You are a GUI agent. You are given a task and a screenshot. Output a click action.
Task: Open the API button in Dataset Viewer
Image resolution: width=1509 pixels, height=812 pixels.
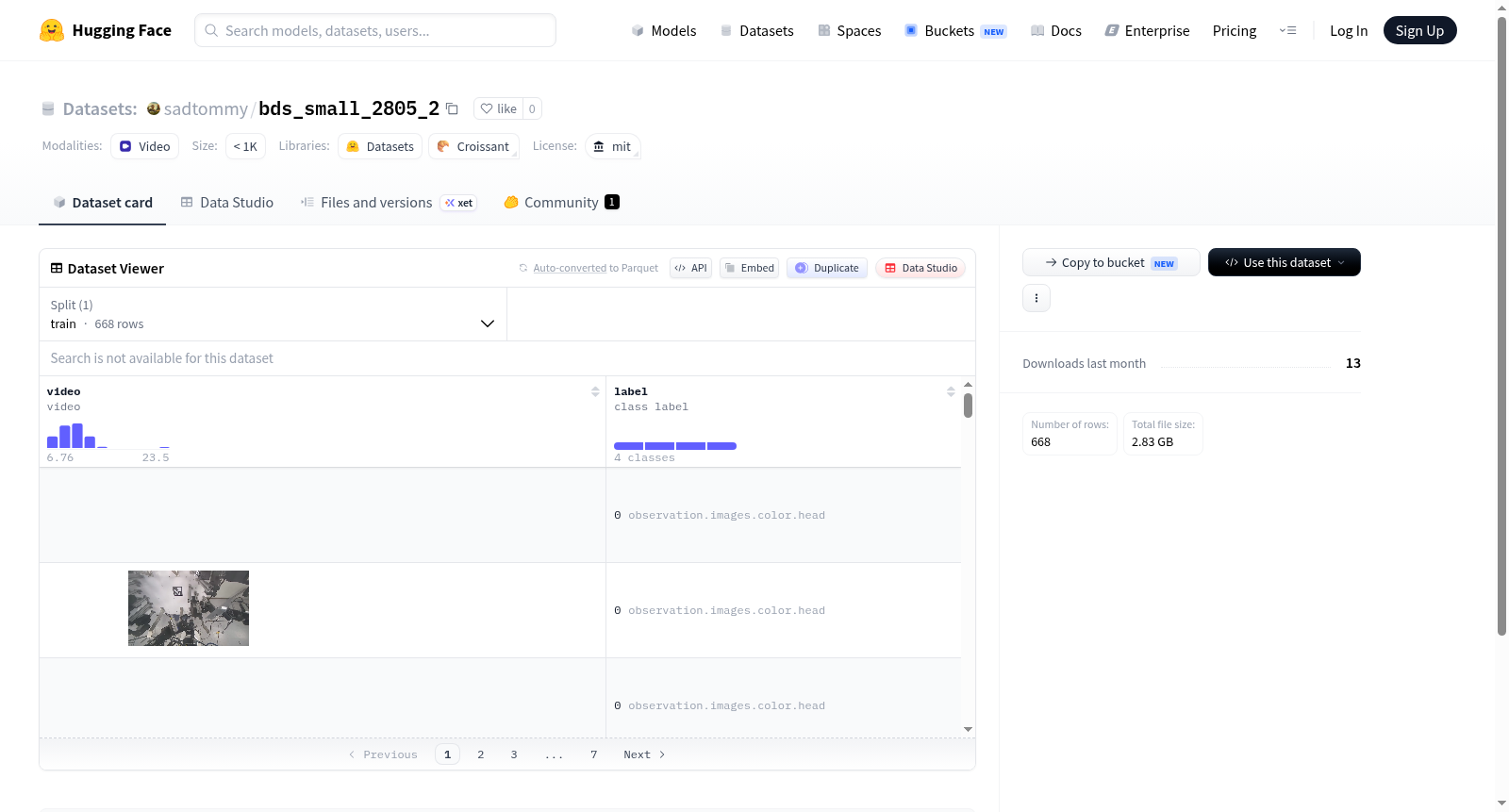(x=691, y=268)
